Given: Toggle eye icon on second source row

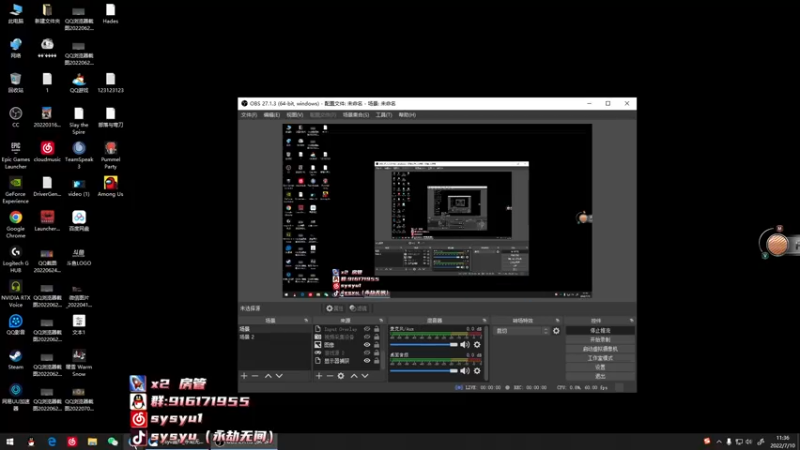Looking at the screenshot, I should [x=367, y=337].
